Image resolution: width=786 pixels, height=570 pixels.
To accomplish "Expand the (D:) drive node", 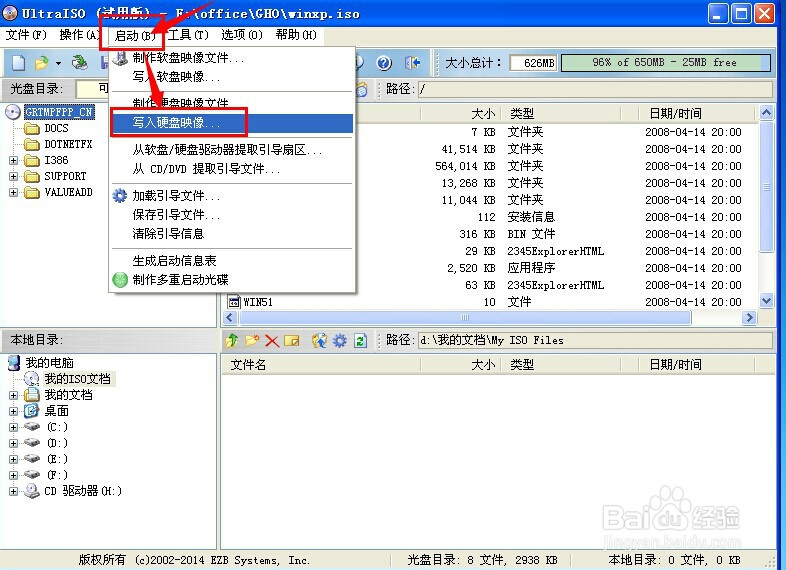I will (14, 443).
